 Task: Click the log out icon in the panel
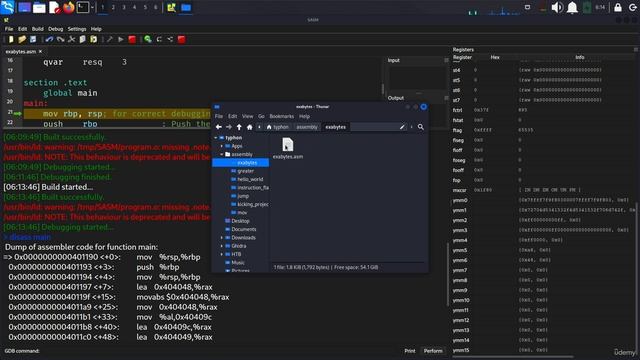point(633,7)
